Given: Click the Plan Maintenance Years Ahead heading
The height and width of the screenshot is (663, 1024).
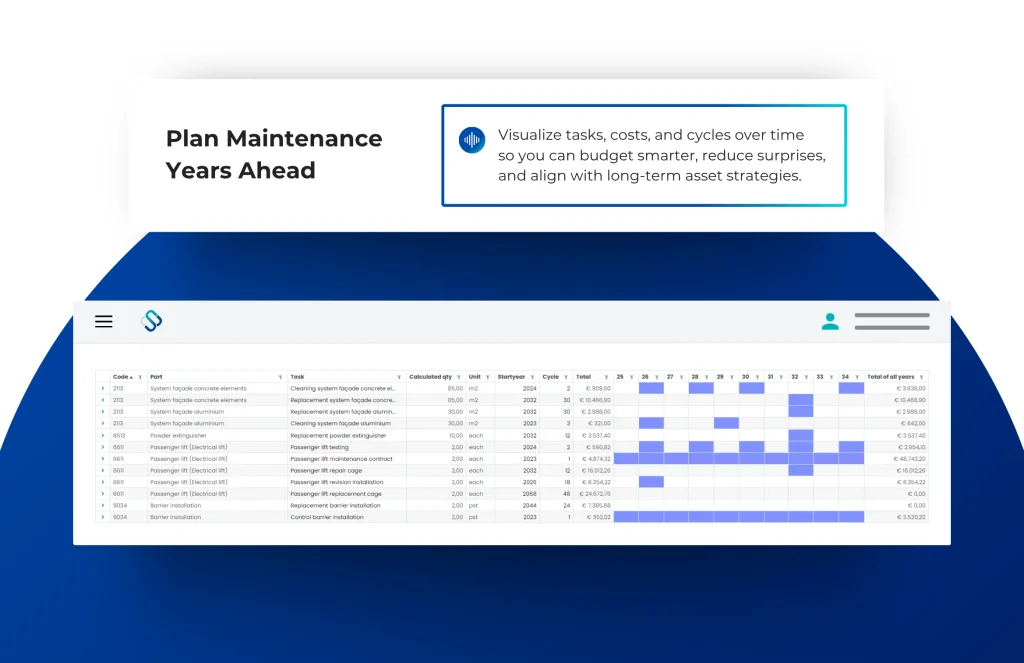Looking at the screenshot, I should click(274, 154).
